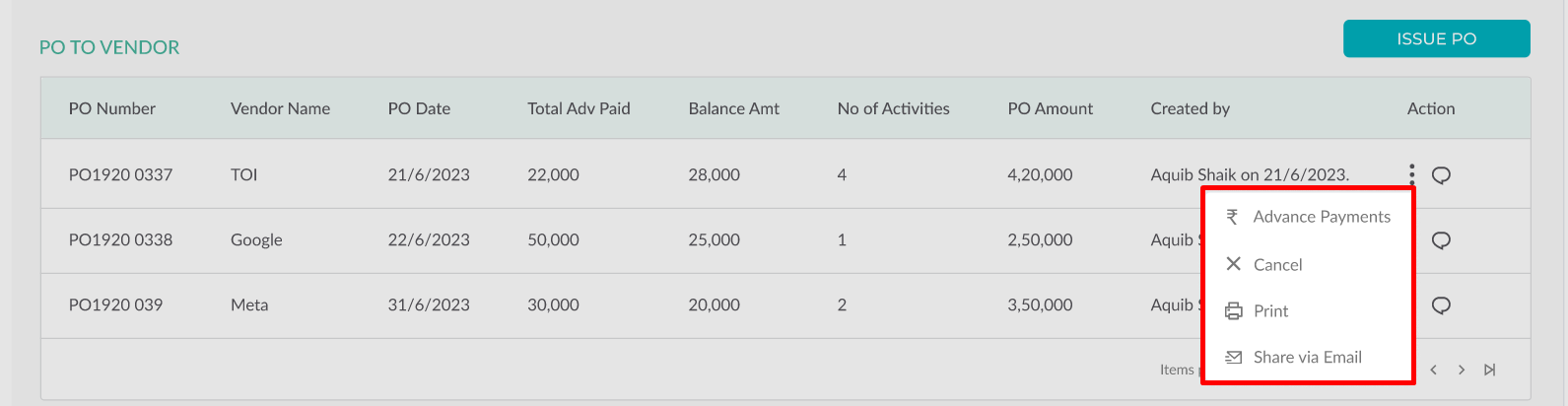Open three-dot action menu for PO1920 0337
This screenshot has width=1568, height=406.
pos(1411,174)
